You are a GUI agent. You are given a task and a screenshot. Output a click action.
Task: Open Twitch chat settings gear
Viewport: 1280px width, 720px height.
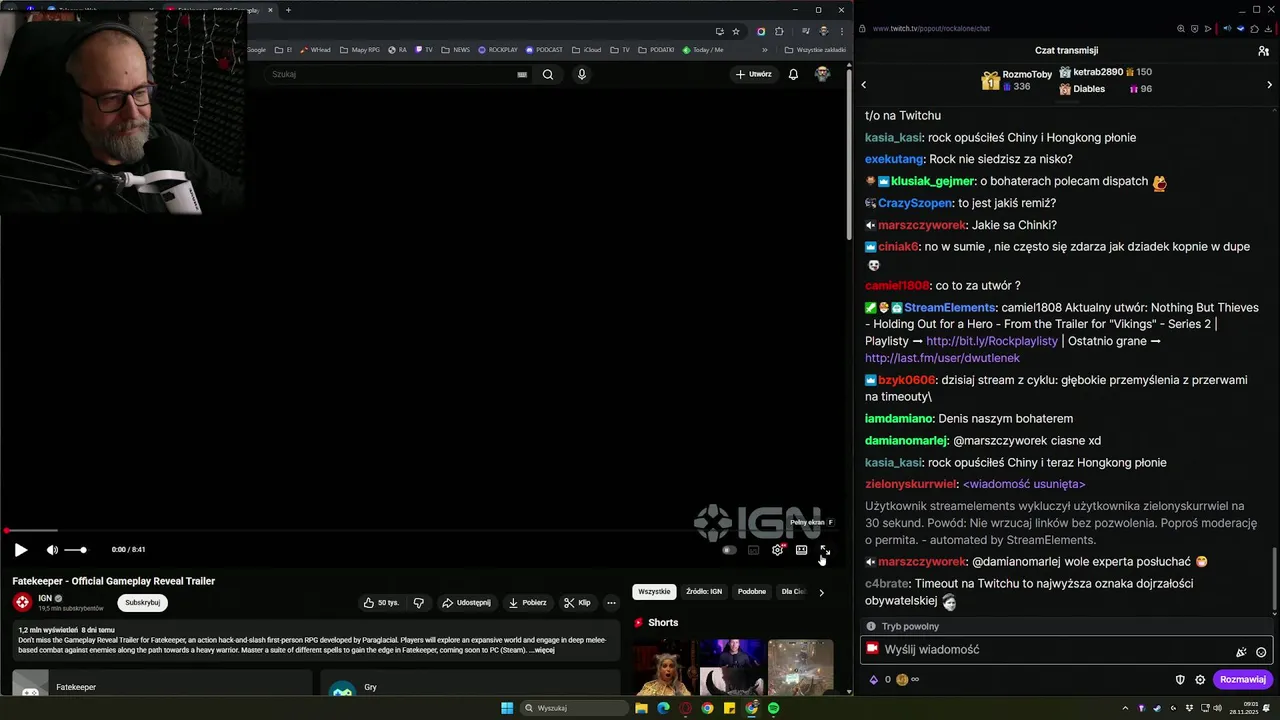1200,679
